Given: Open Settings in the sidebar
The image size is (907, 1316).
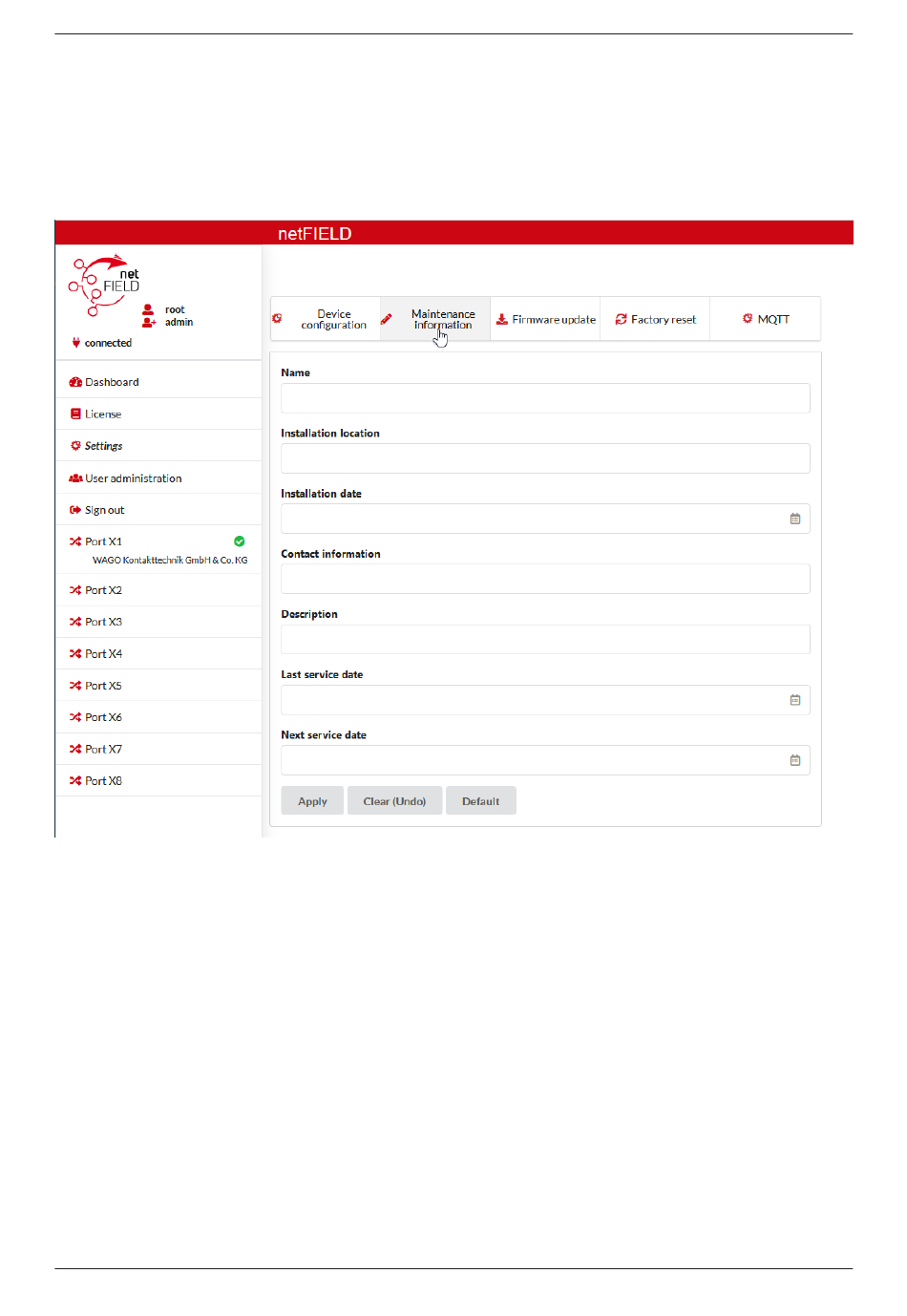Looking at the screenshot, I should [x=158, y=445].
